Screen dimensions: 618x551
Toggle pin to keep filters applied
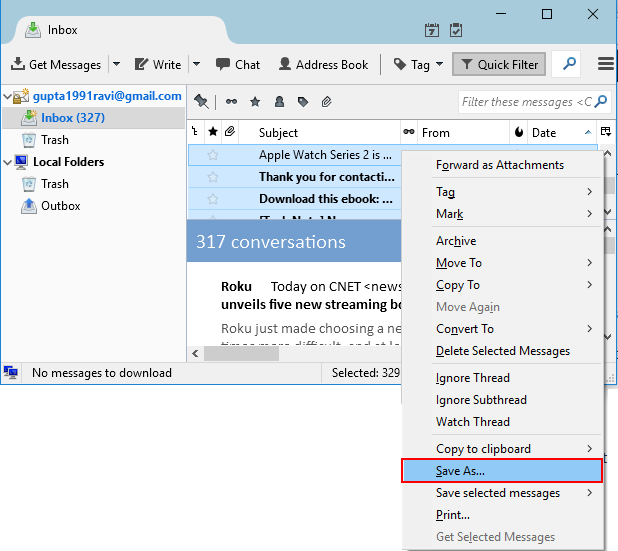click(201, 101)
